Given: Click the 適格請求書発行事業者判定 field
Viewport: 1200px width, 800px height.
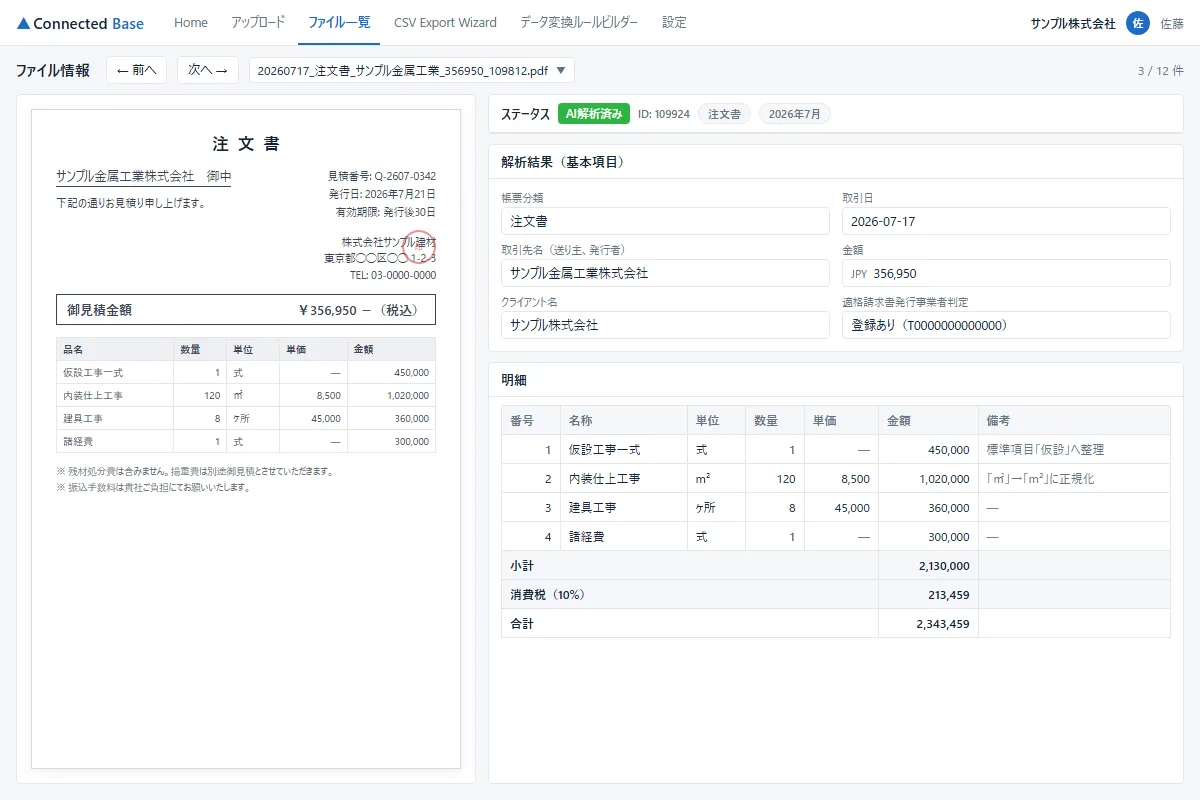Looking at the screenshot, I should pos(1006,325).
